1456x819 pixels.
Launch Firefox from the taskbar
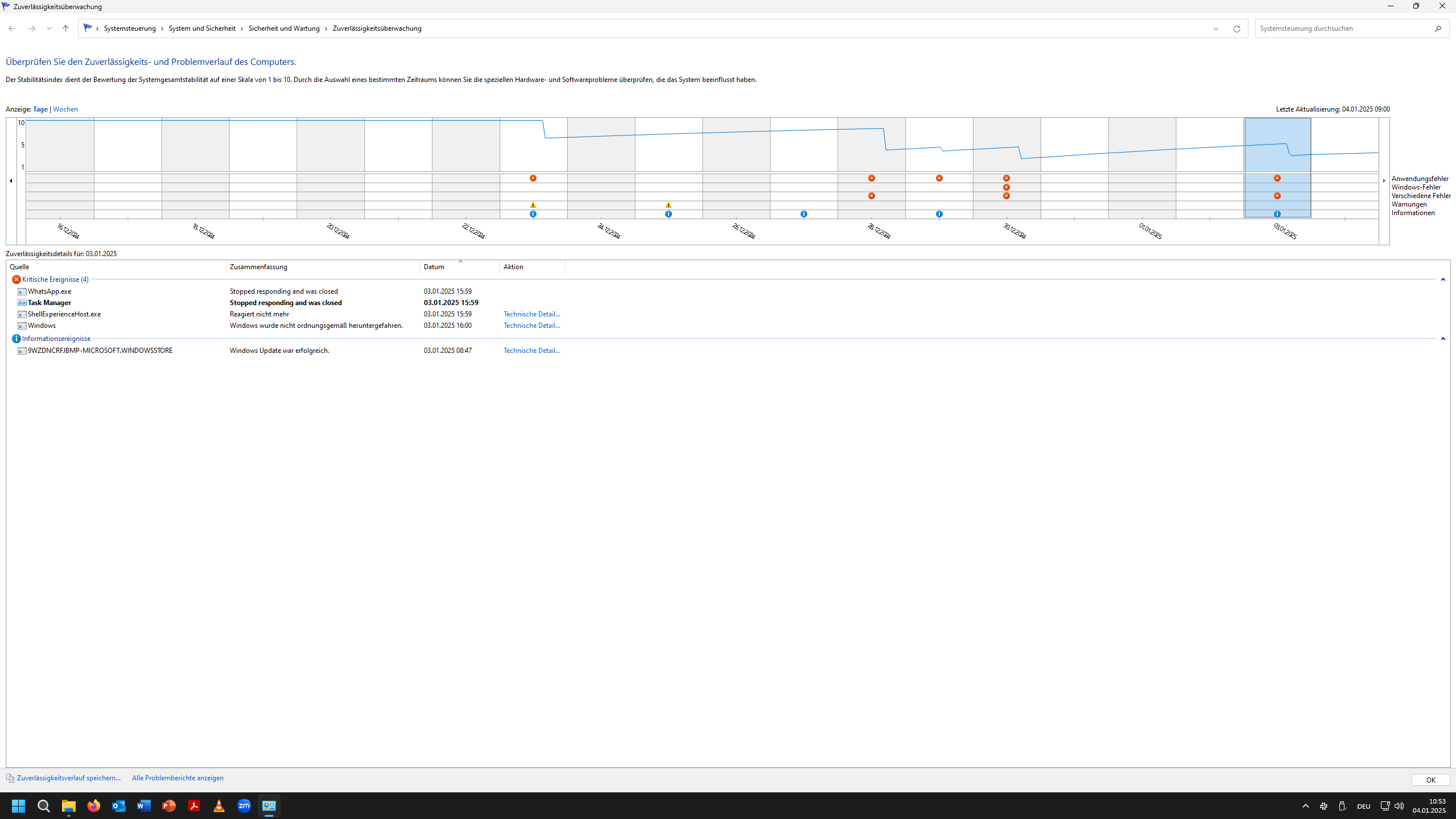(x=94, y=805)
